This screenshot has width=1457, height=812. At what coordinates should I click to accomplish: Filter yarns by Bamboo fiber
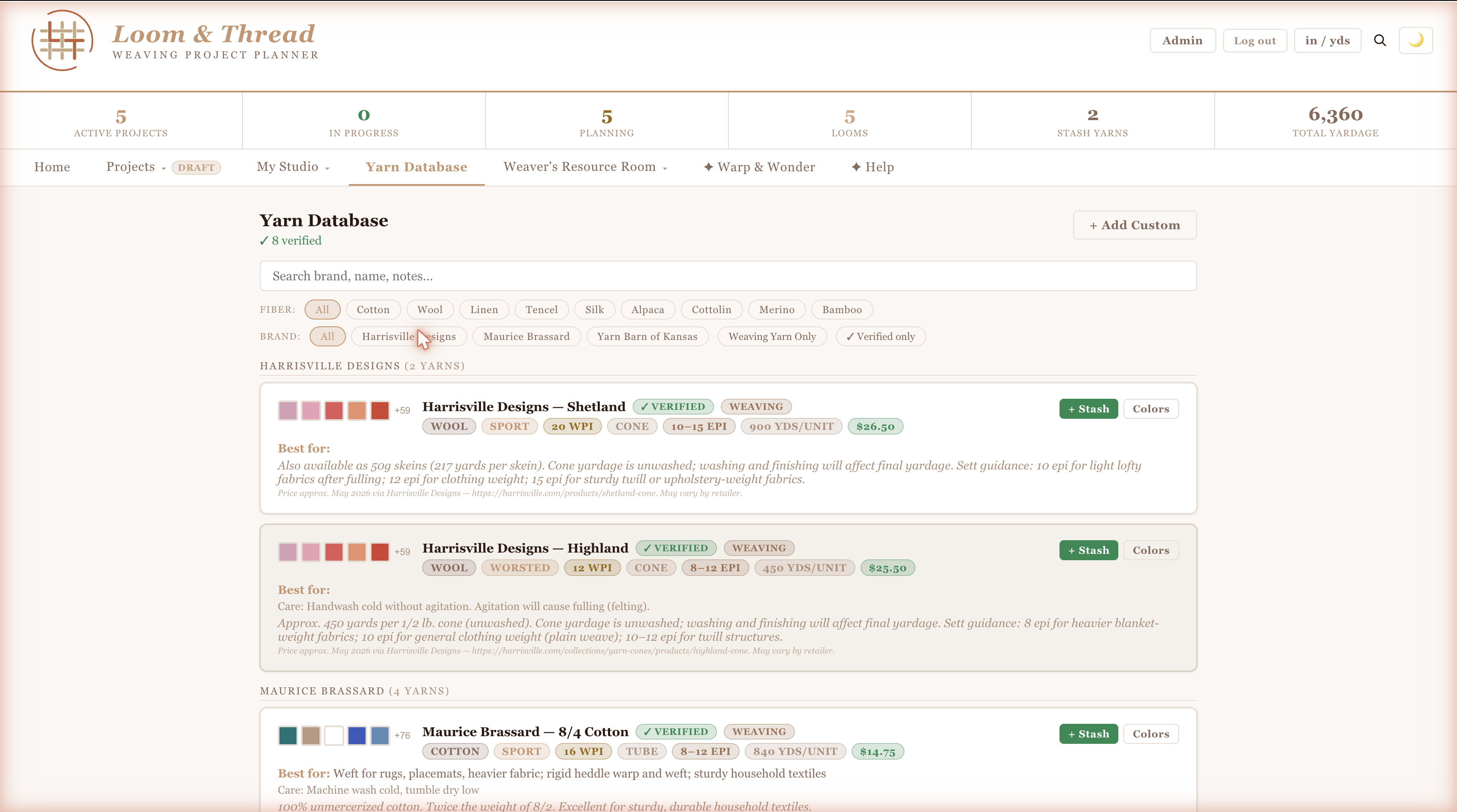(x=842, y=309)
